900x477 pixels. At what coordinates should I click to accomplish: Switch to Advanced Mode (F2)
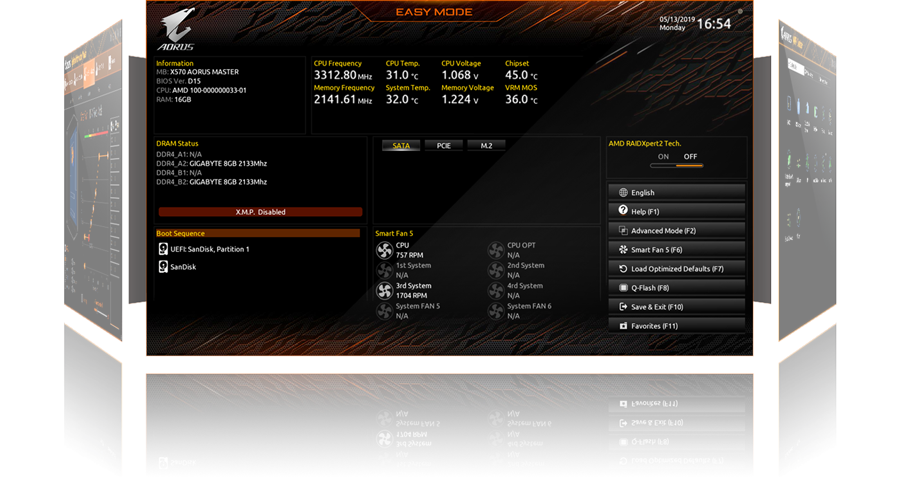(677, 230)
